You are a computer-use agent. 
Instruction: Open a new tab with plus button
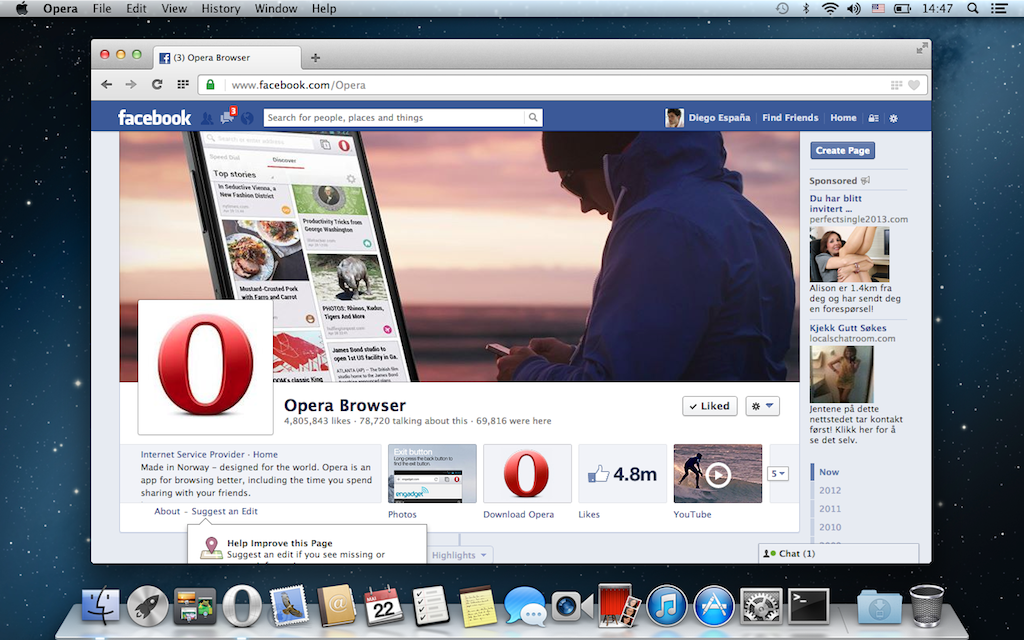(x=316, y=57)
